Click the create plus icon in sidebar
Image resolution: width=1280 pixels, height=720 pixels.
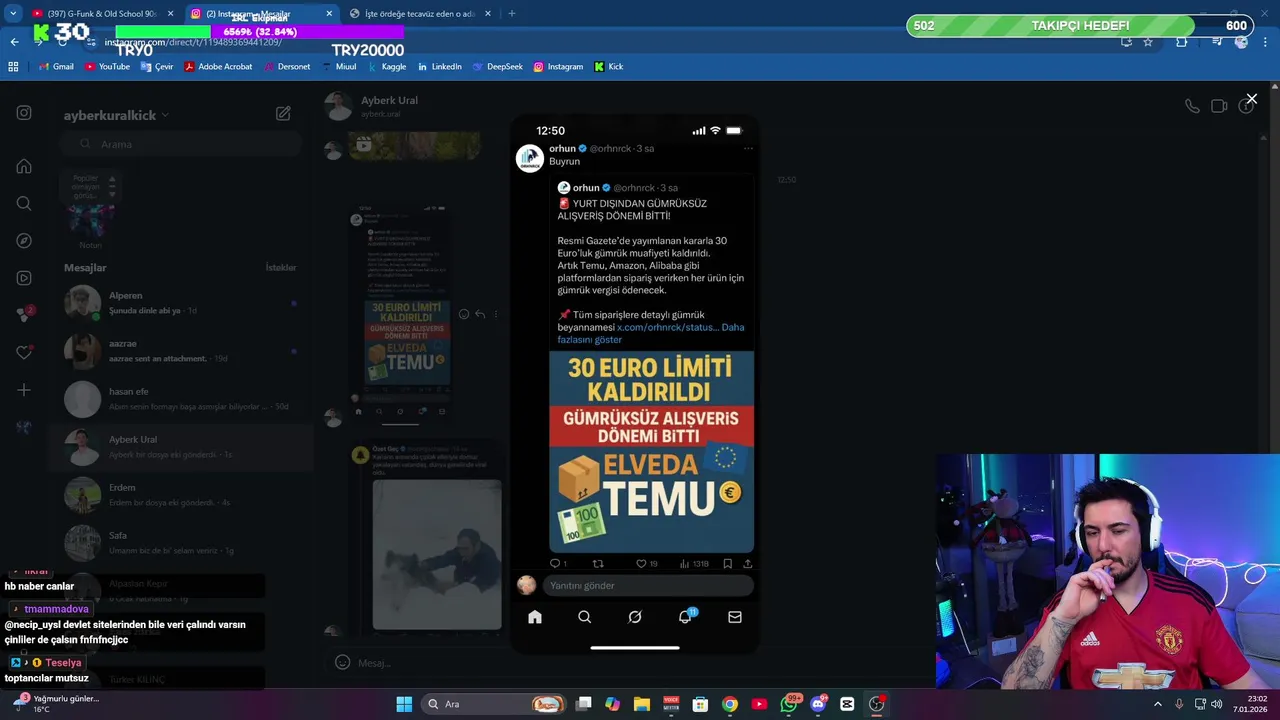[24, 390]
